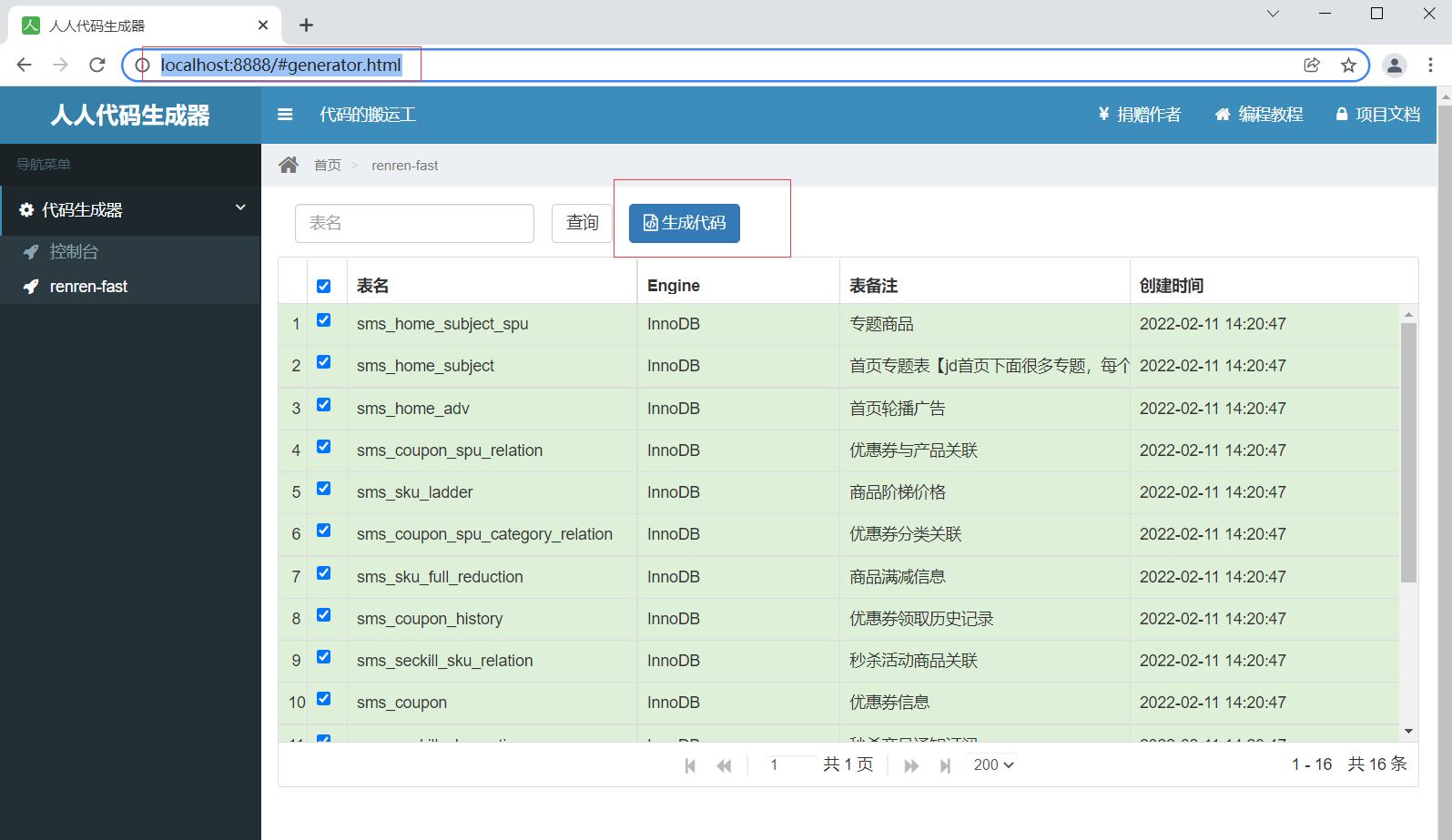This screenshot has height=840, width=1452.
Task: Focus the 表名 search input field
Action: (414, 223)
